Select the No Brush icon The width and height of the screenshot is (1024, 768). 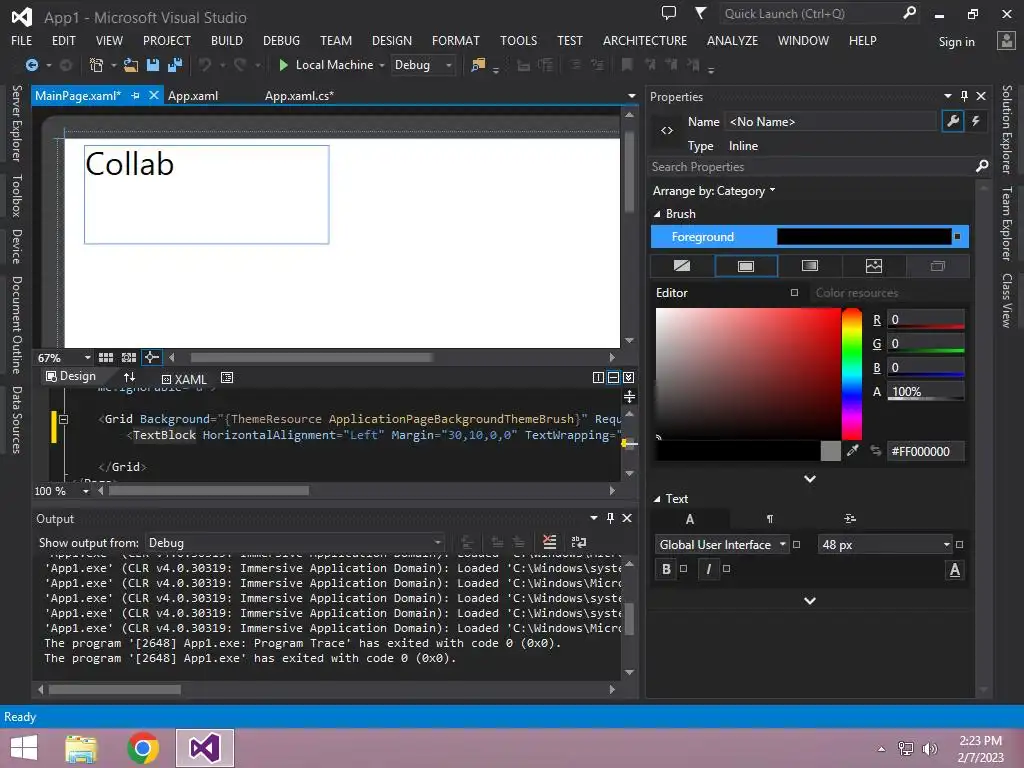point(682,266)
